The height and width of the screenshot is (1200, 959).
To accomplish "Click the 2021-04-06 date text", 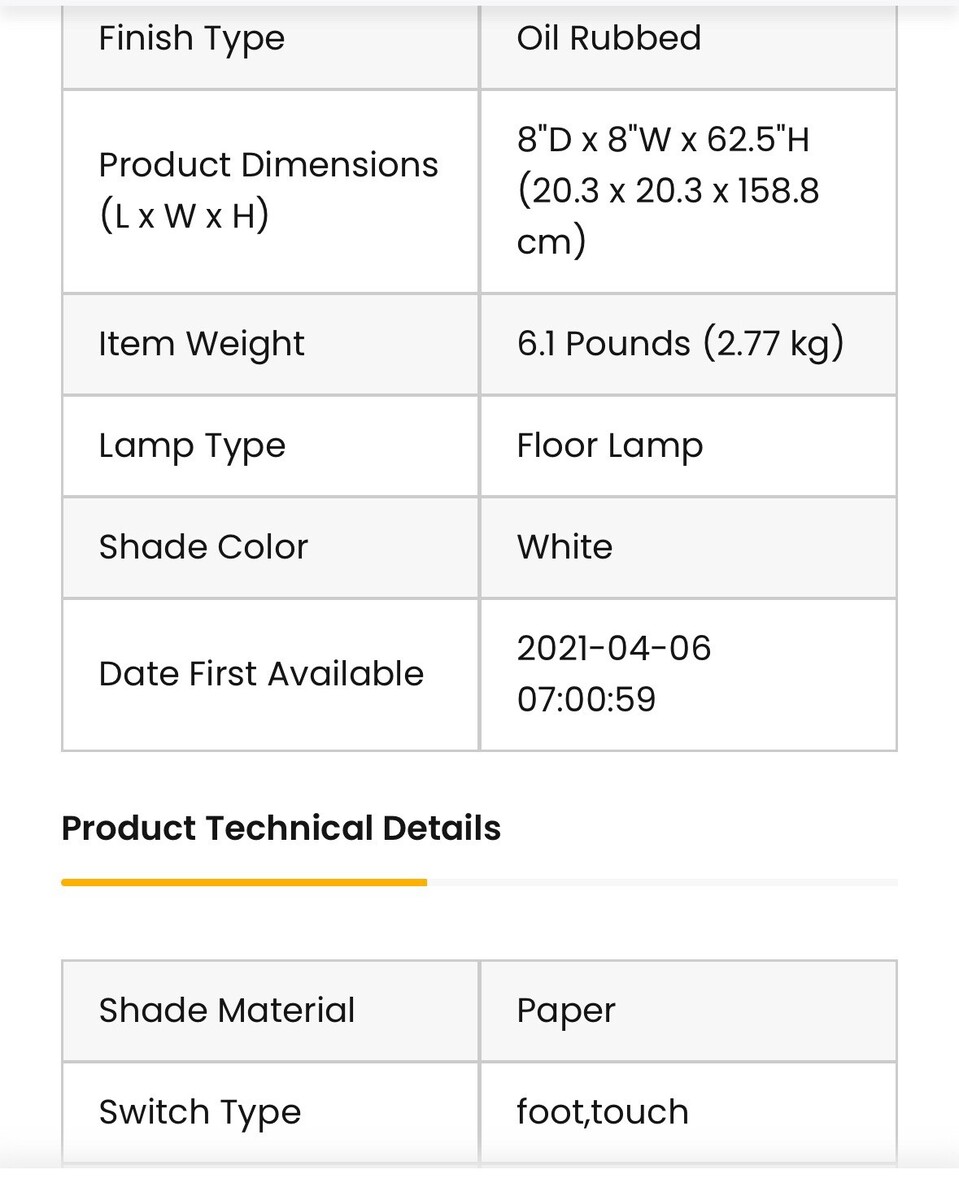I will coord(613,649).
